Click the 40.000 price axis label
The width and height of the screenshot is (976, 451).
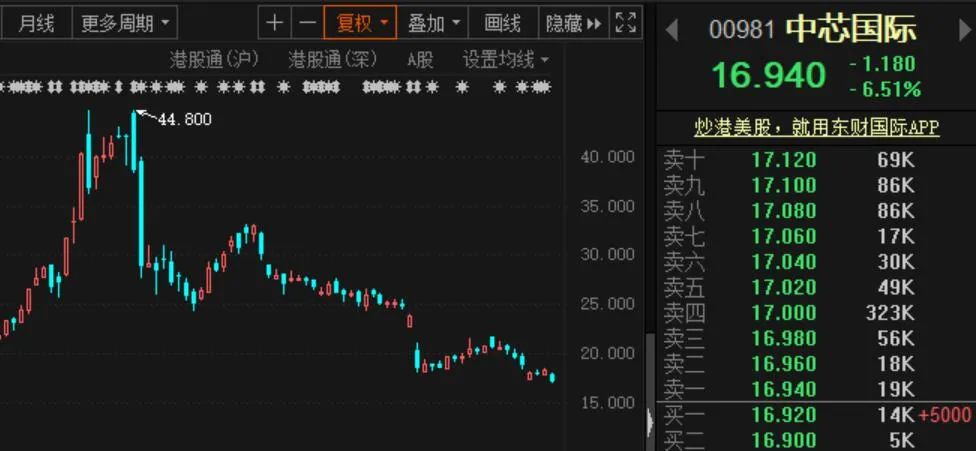click(x=608, y=157)
